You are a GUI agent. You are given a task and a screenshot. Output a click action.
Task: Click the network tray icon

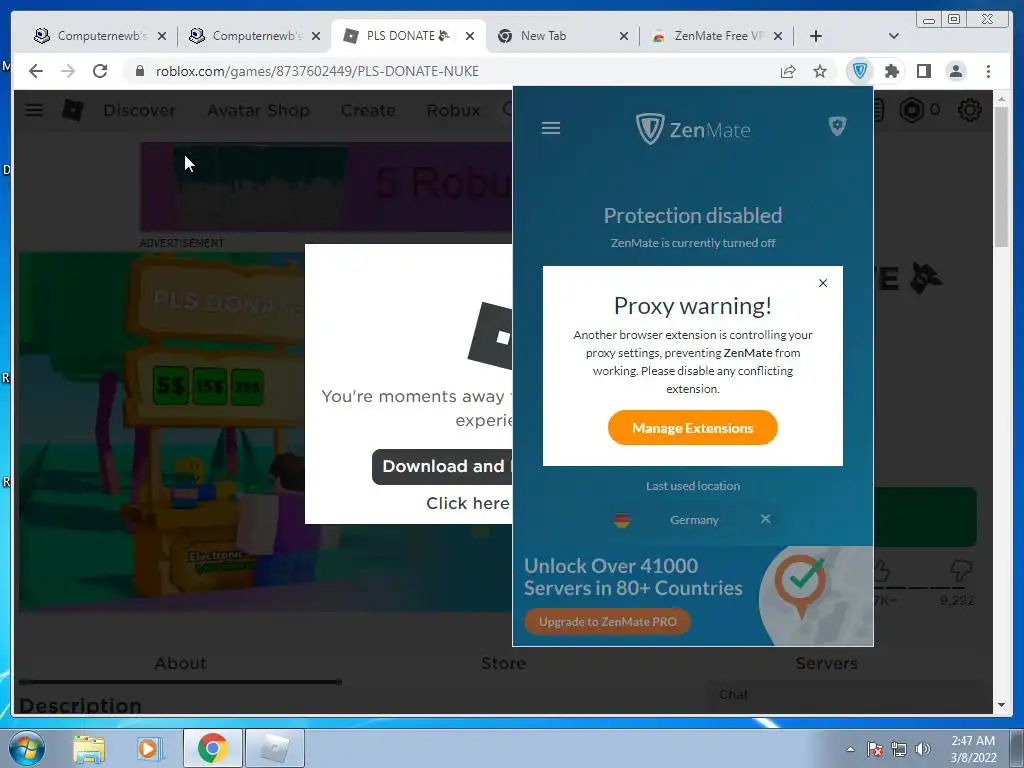pyautogui.click(x=899, y=749)
